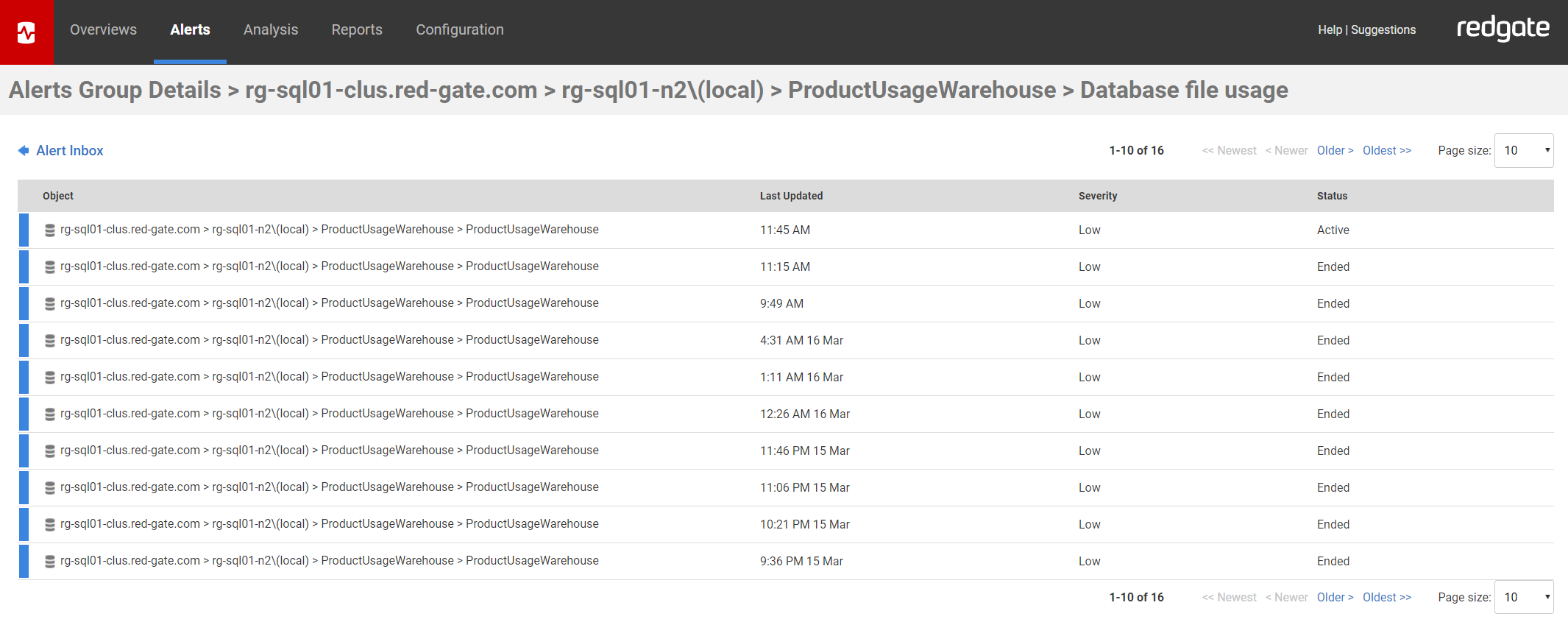Switch to the Overviews tab

pyautogui.click(x=103, y=30)
